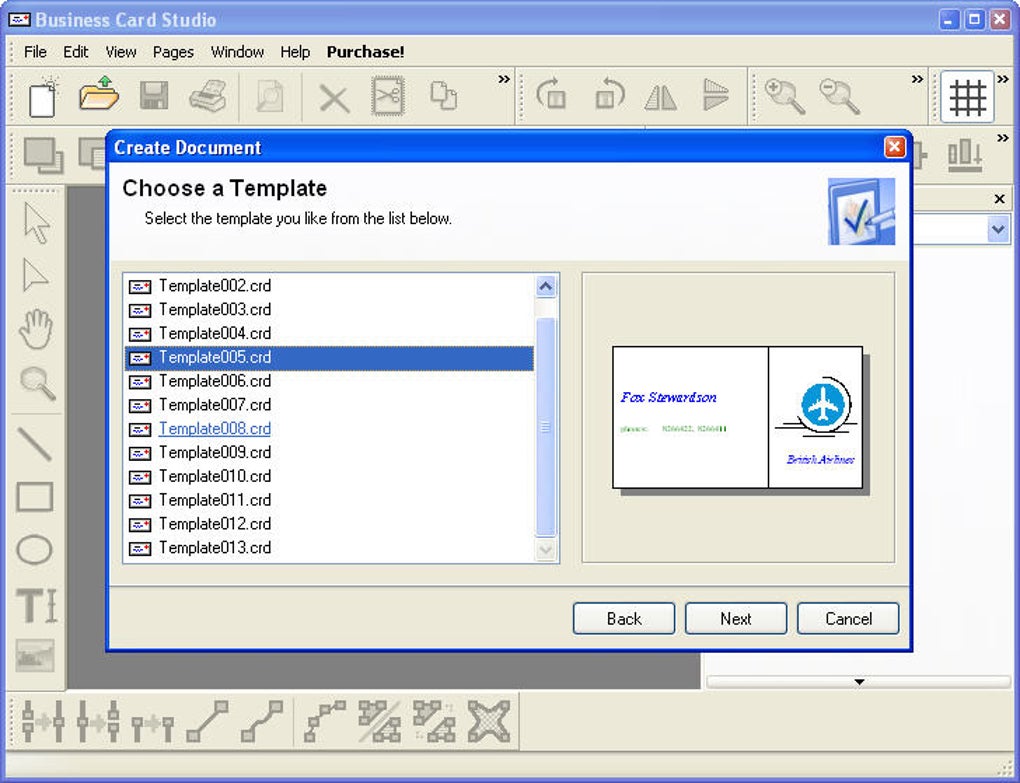Expand first toolbar overflow chevron after Copy
The height and width of the screenshot is (783, 1020).
503,79
